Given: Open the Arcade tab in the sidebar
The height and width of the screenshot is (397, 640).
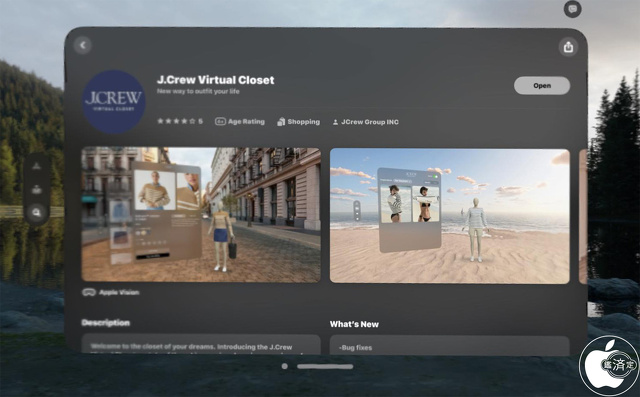Looking at the screenshot, I should tap(37, 189).
